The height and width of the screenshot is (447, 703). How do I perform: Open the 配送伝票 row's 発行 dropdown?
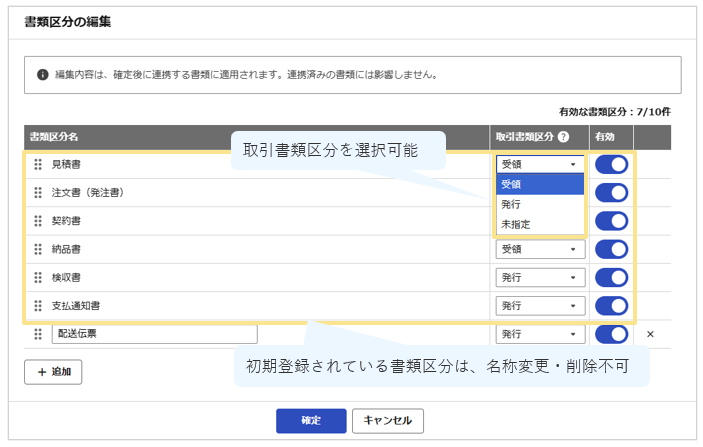click(x=540, y=334)
